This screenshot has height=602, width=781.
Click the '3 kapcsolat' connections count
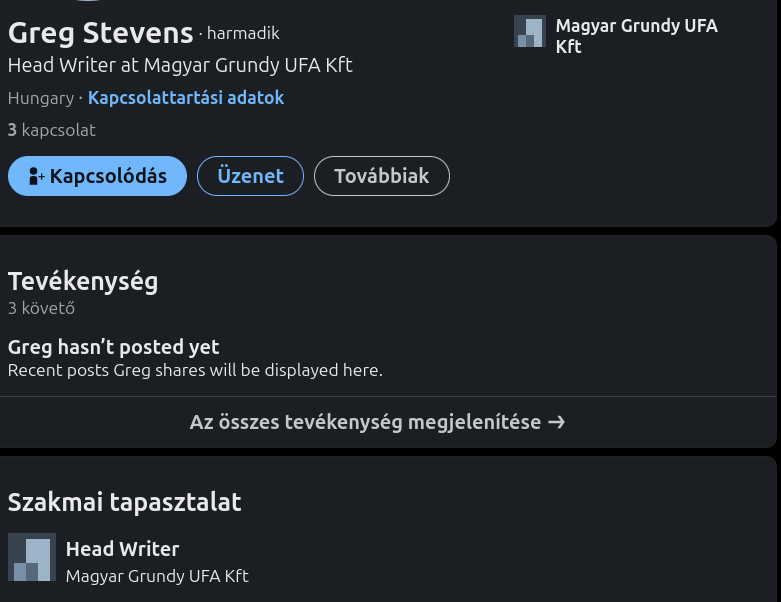(52, 130)
